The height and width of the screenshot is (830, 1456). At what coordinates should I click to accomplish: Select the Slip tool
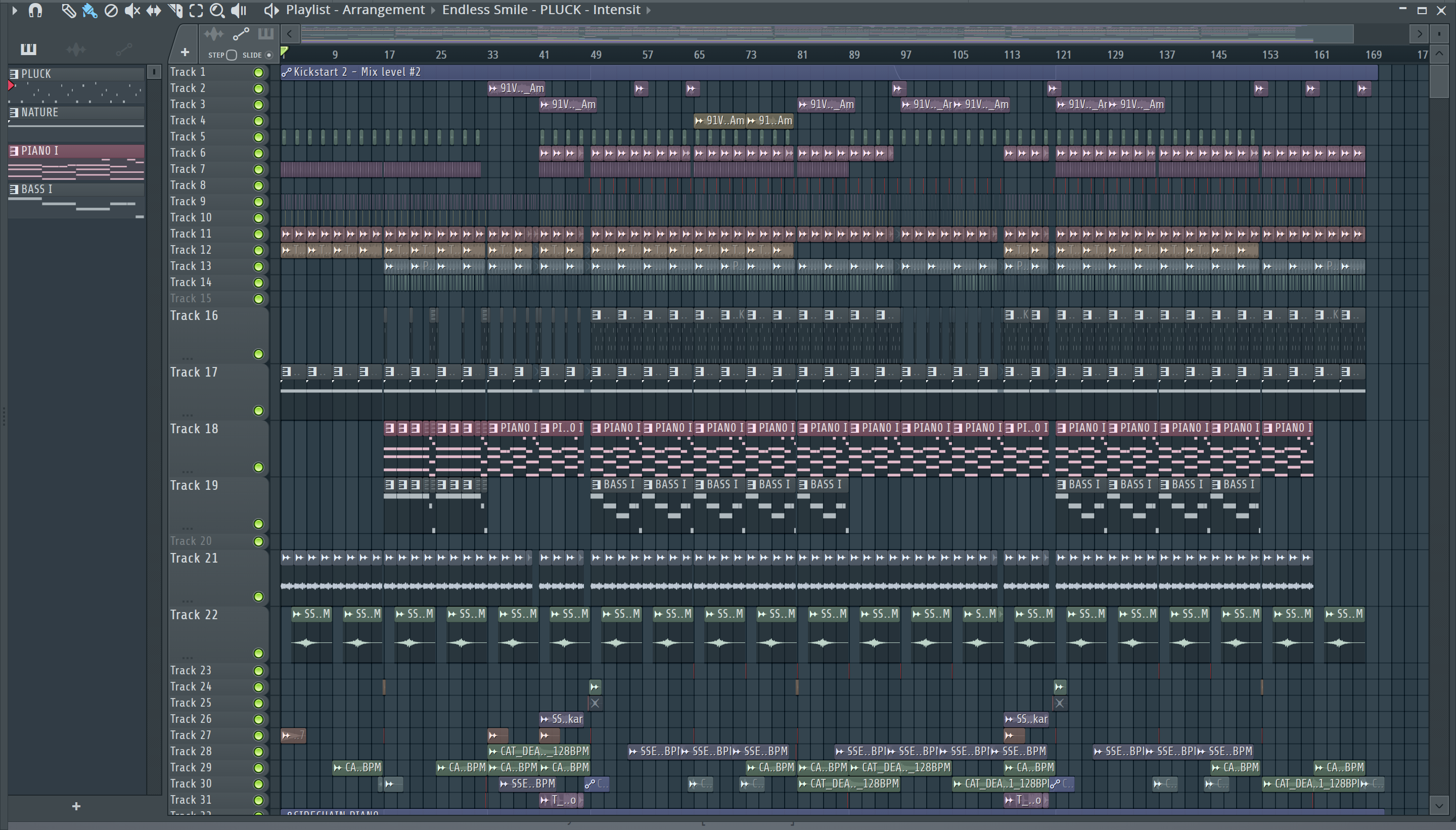pyautogui.click(x=153, y=10)
